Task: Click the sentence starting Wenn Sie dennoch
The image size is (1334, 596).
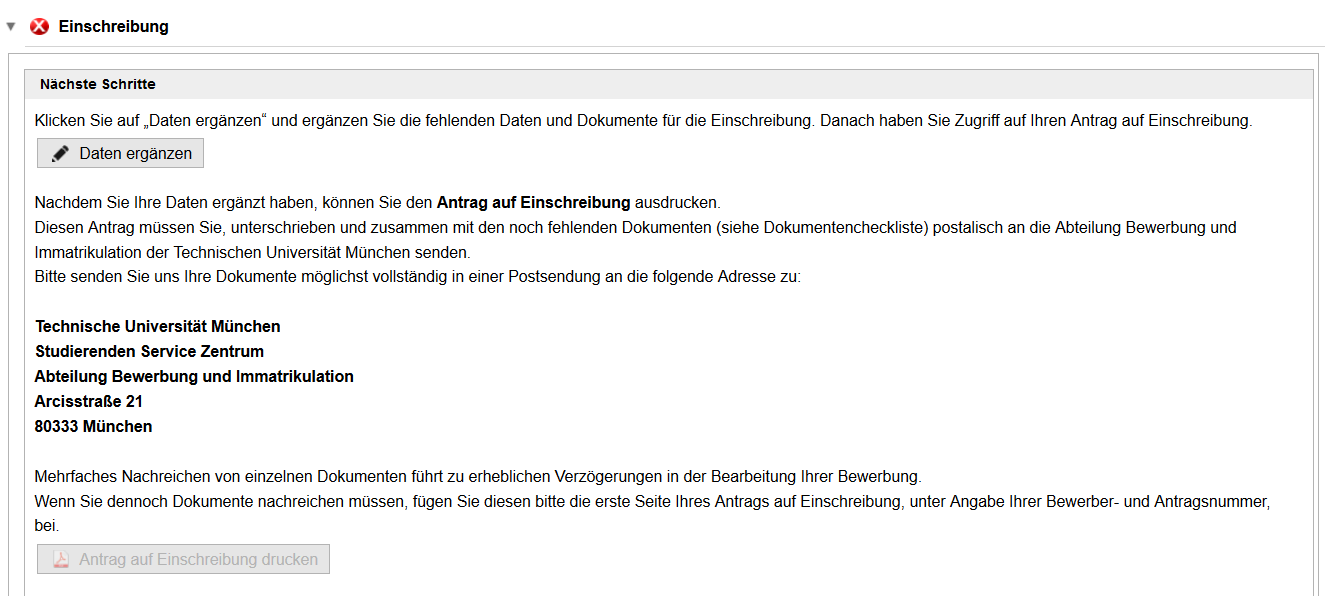Action: [652, 513]
